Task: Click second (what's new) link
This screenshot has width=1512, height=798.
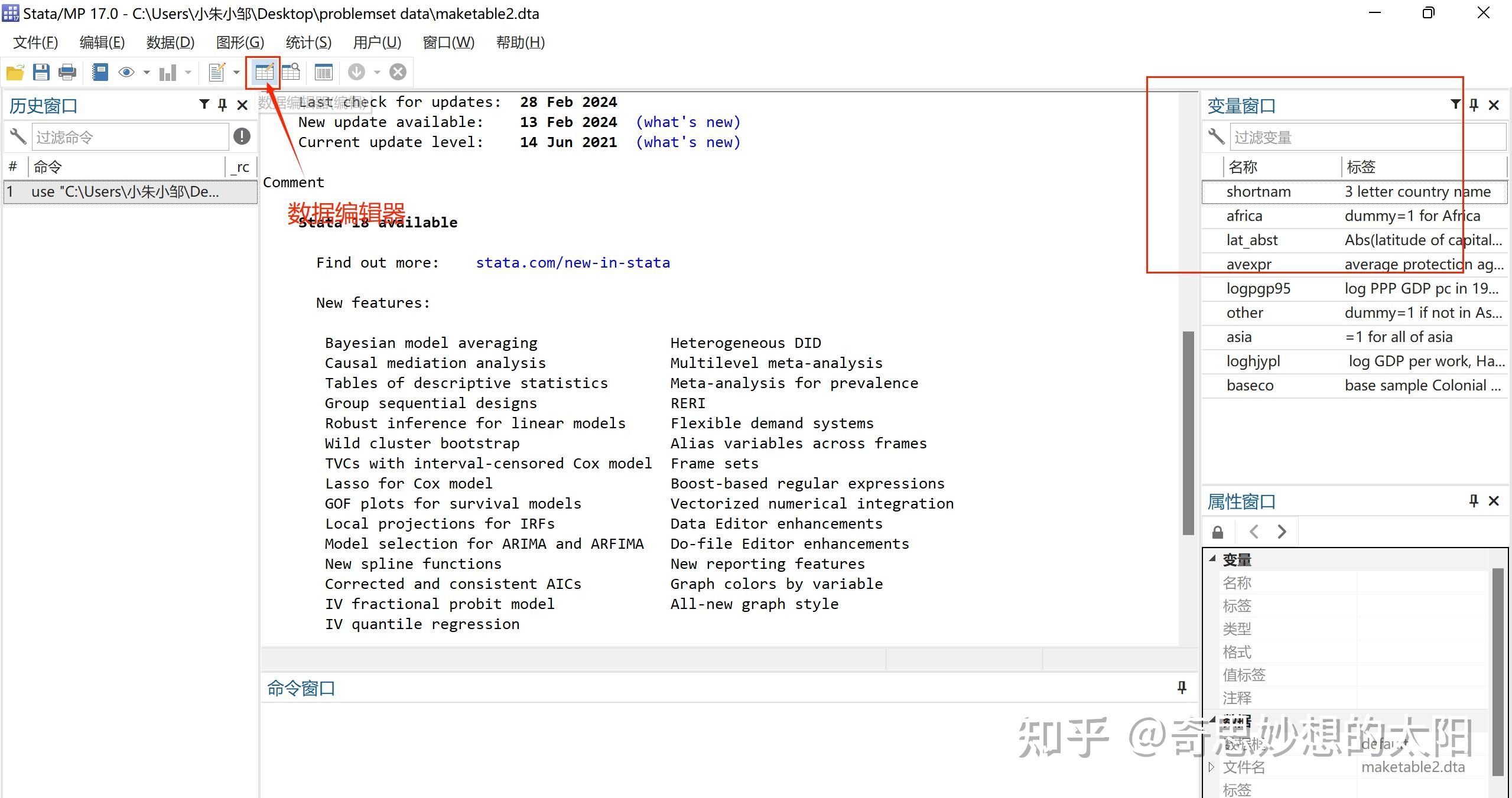Action: click(688, 142)
